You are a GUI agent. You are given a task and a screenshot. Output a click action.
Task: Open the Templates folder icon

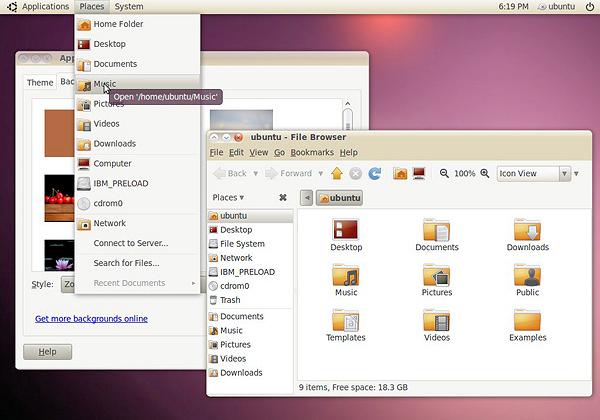(x=346, y=320)
